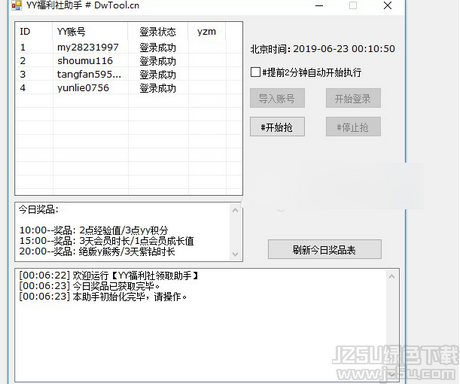460x384 pixels.
Task: Click the 登录状态 column header
Action: coord(158,32)
